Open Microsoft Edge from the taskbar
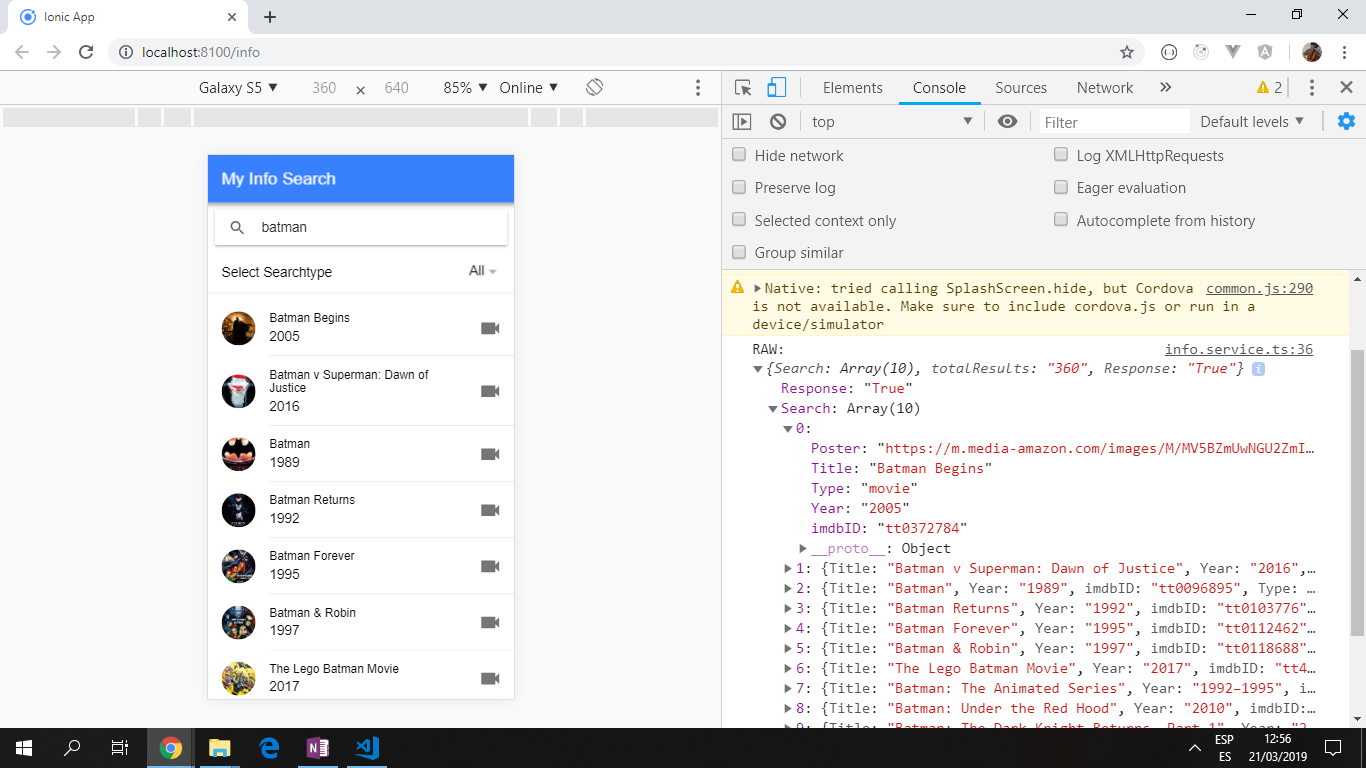Image resolution: width=1366 pixels, height=768 pixels. click(x=269, y=748)
